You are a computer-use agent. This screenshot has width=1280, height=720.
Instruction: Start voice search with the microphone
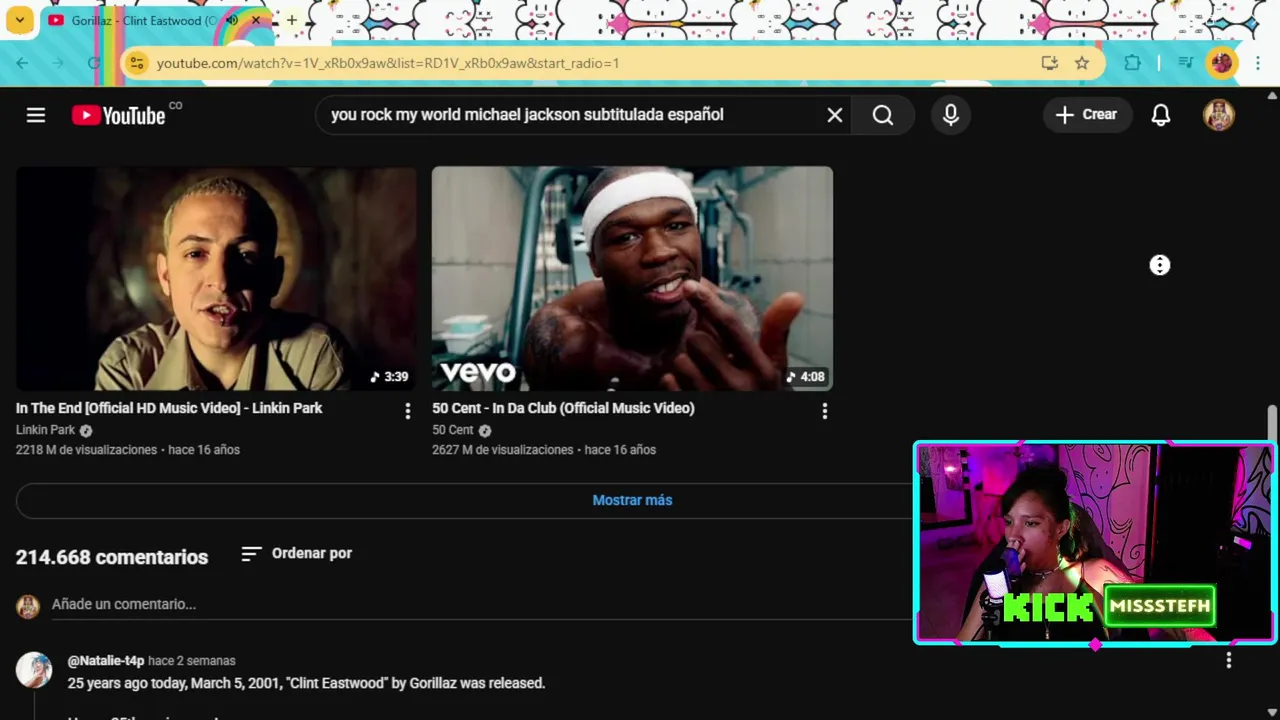(x=951, y=115)
